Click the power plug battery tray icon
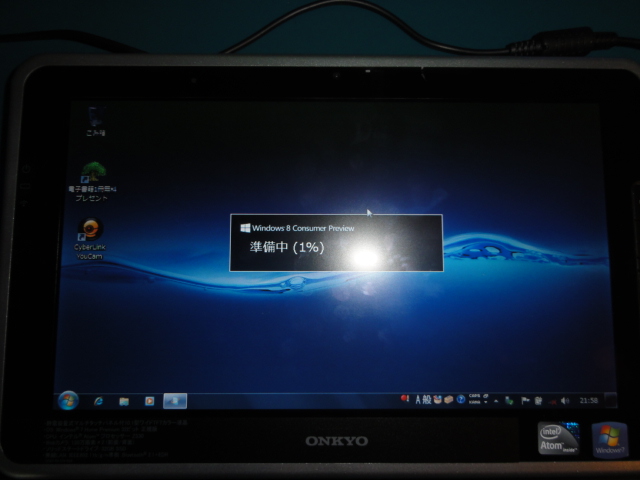 [x=538, y=400]
